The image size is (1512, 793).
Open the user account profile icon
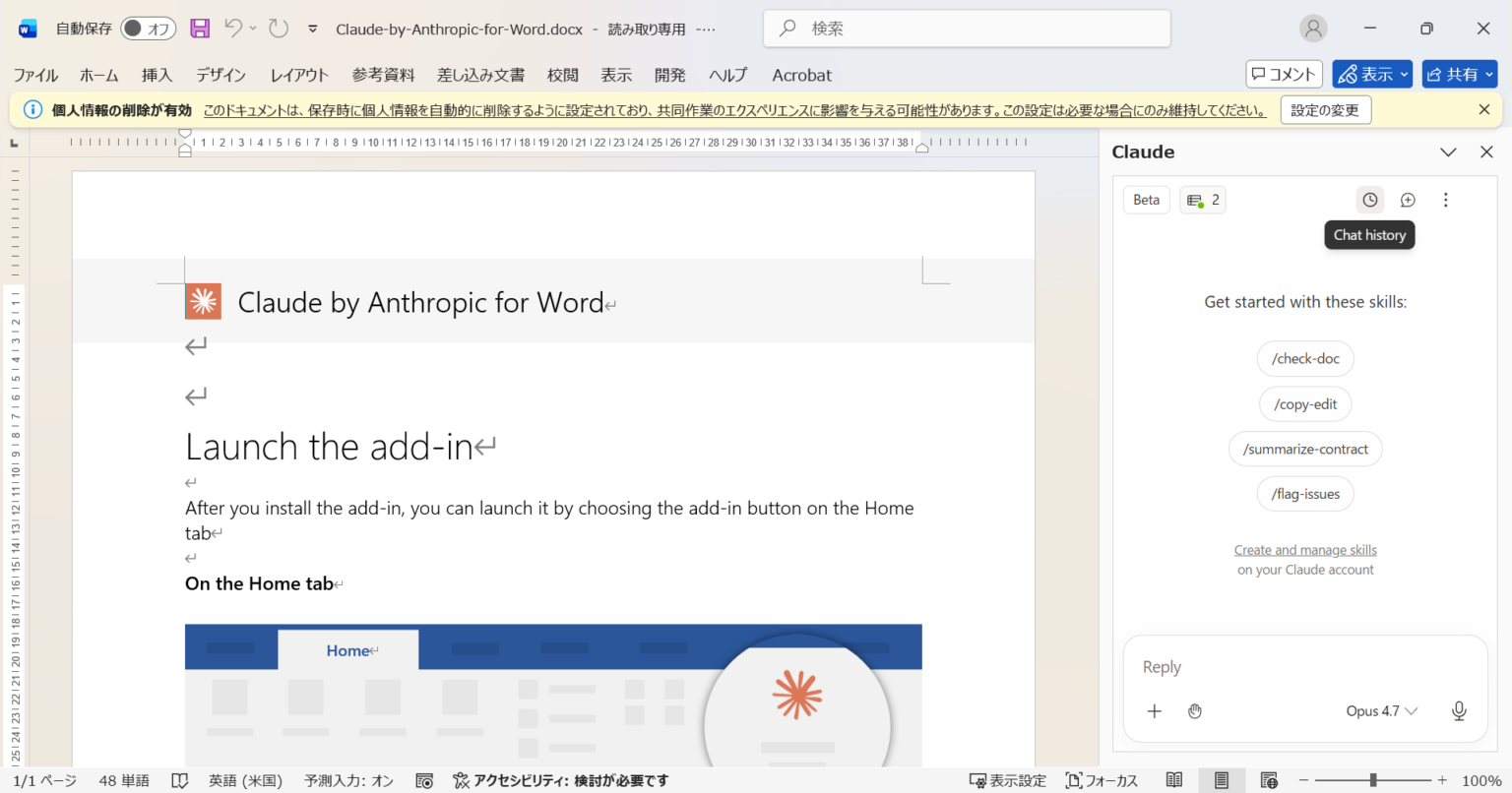click(x=1313, y=29)
